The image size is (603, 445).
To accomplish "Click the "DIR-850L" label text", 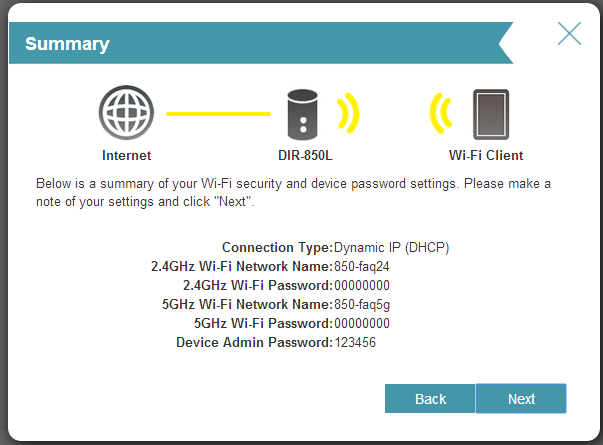I will tap(306, 156).
